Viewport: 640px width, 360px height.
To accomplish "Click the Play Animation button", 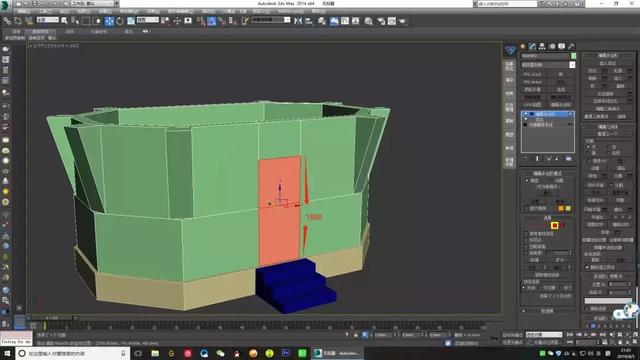I will (x=586, y=335).
